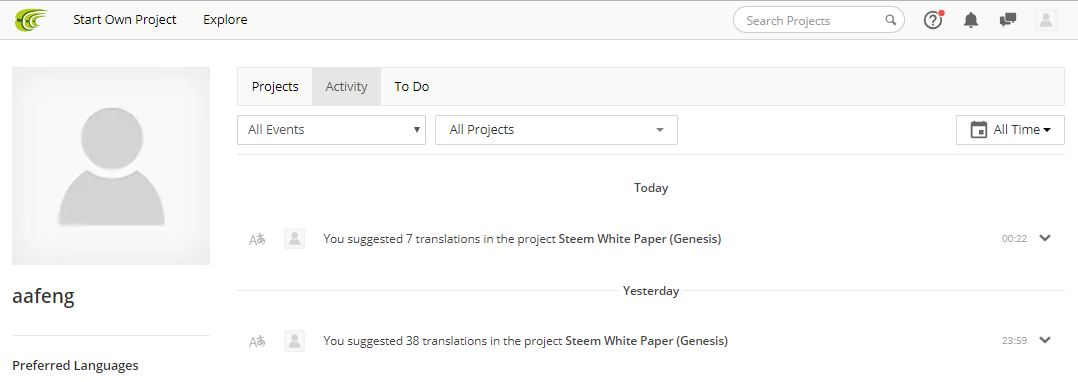Open the All Events dropdown
The width and height of the screenshot is (1078, 382).
point(331,130)
